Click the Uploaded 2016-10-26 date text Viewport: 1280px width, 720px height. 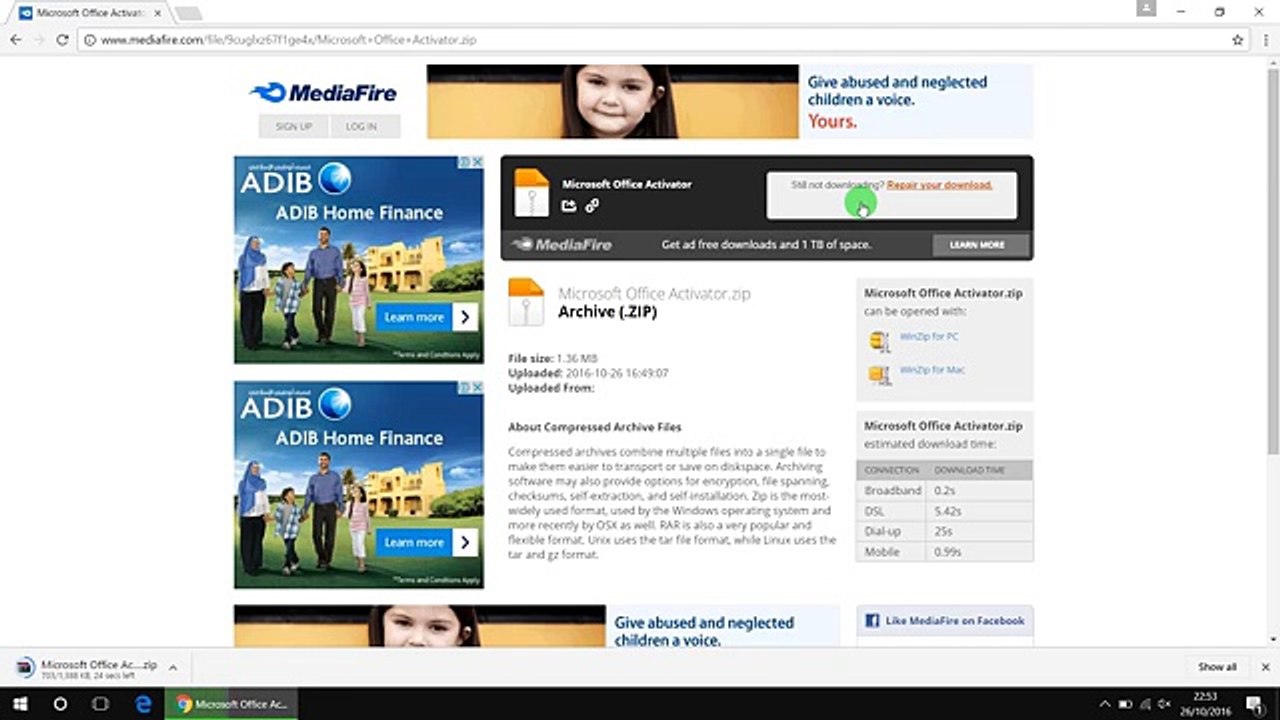(588, 373)
